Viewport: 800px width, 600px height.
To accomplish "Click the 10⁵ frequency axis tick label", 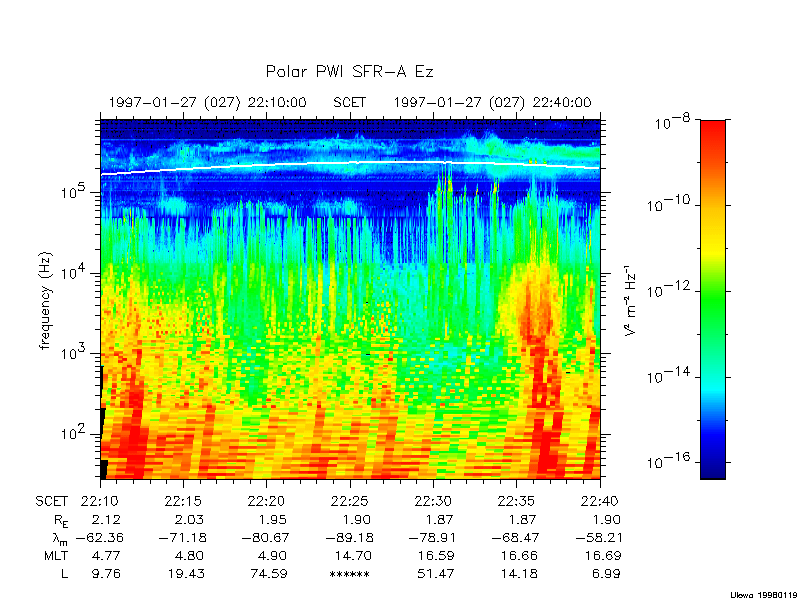I will click(x=80, y=191).
